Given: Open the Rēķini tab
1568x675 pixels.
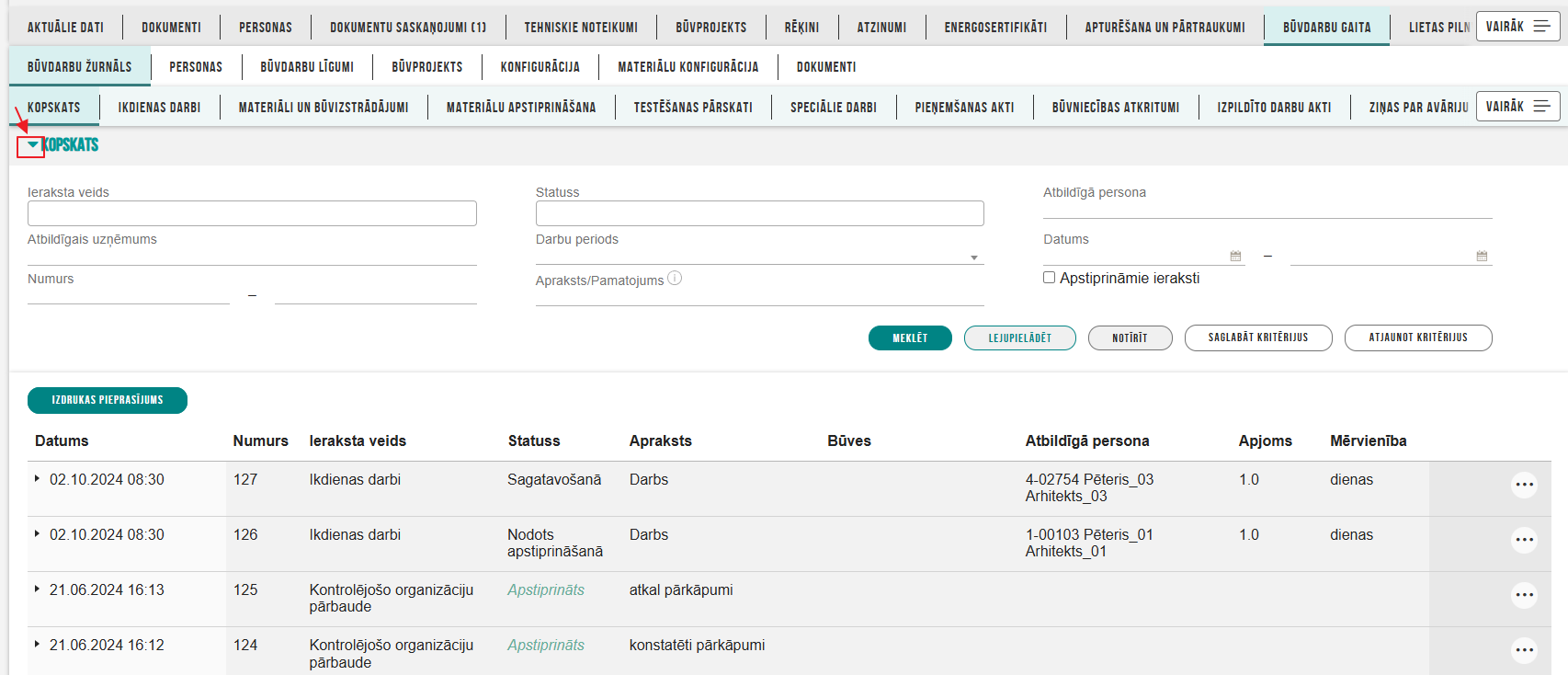Looking at the screenshot, I should click(x=801, y=28).
